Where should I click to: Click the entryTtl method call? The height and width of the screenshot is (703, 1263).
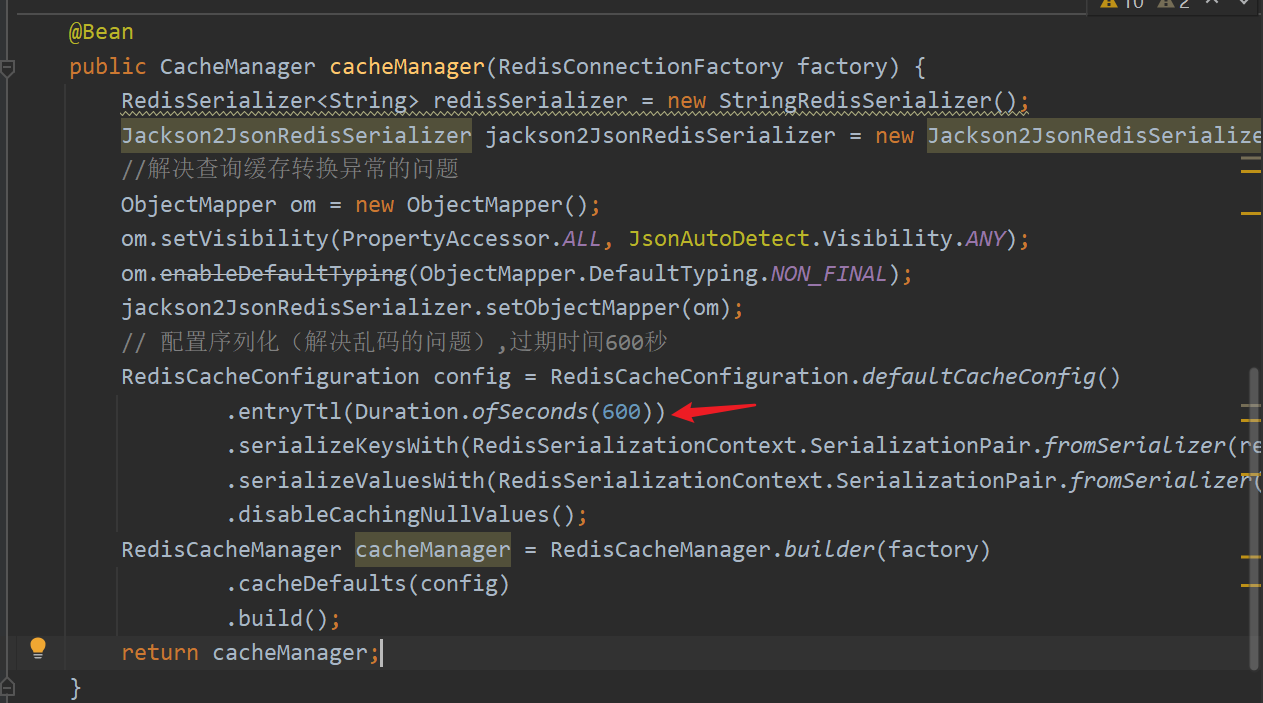tap(290, 411)
